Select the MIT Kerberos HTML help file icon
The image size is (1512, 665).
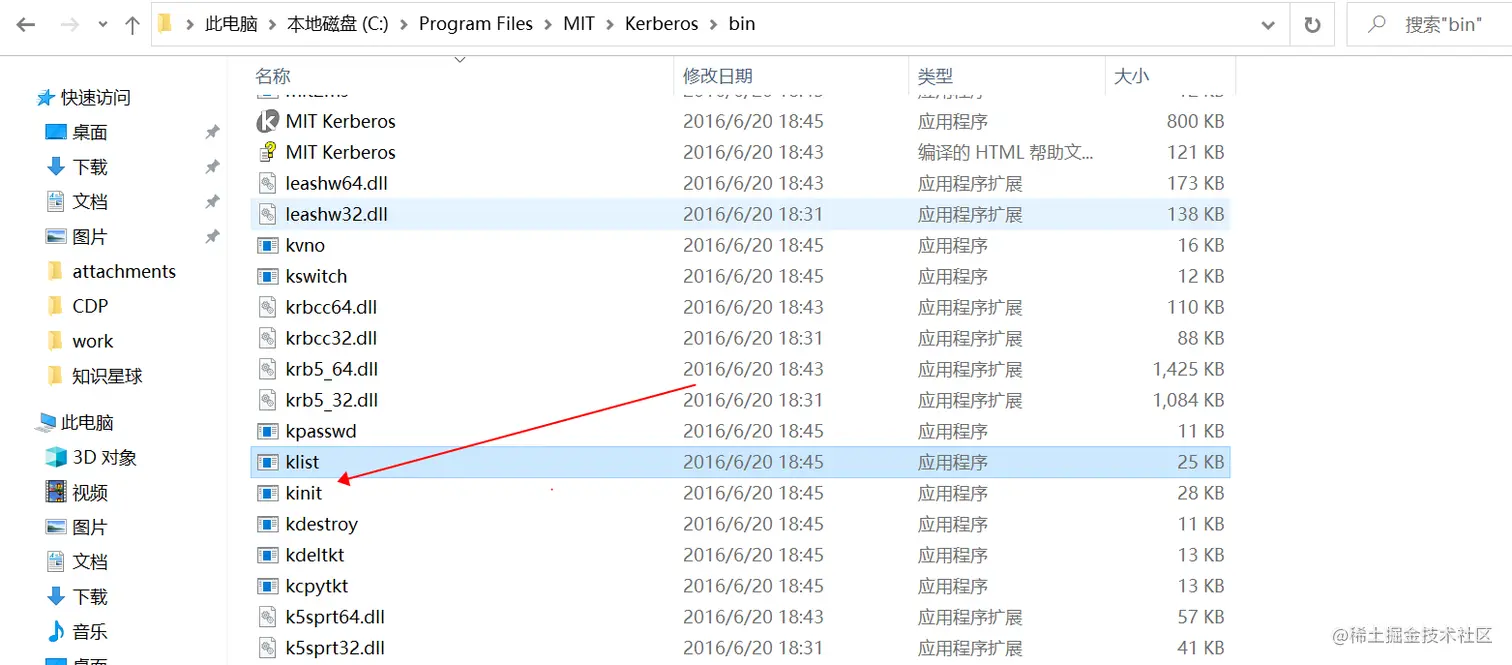(x=267, y=152)
